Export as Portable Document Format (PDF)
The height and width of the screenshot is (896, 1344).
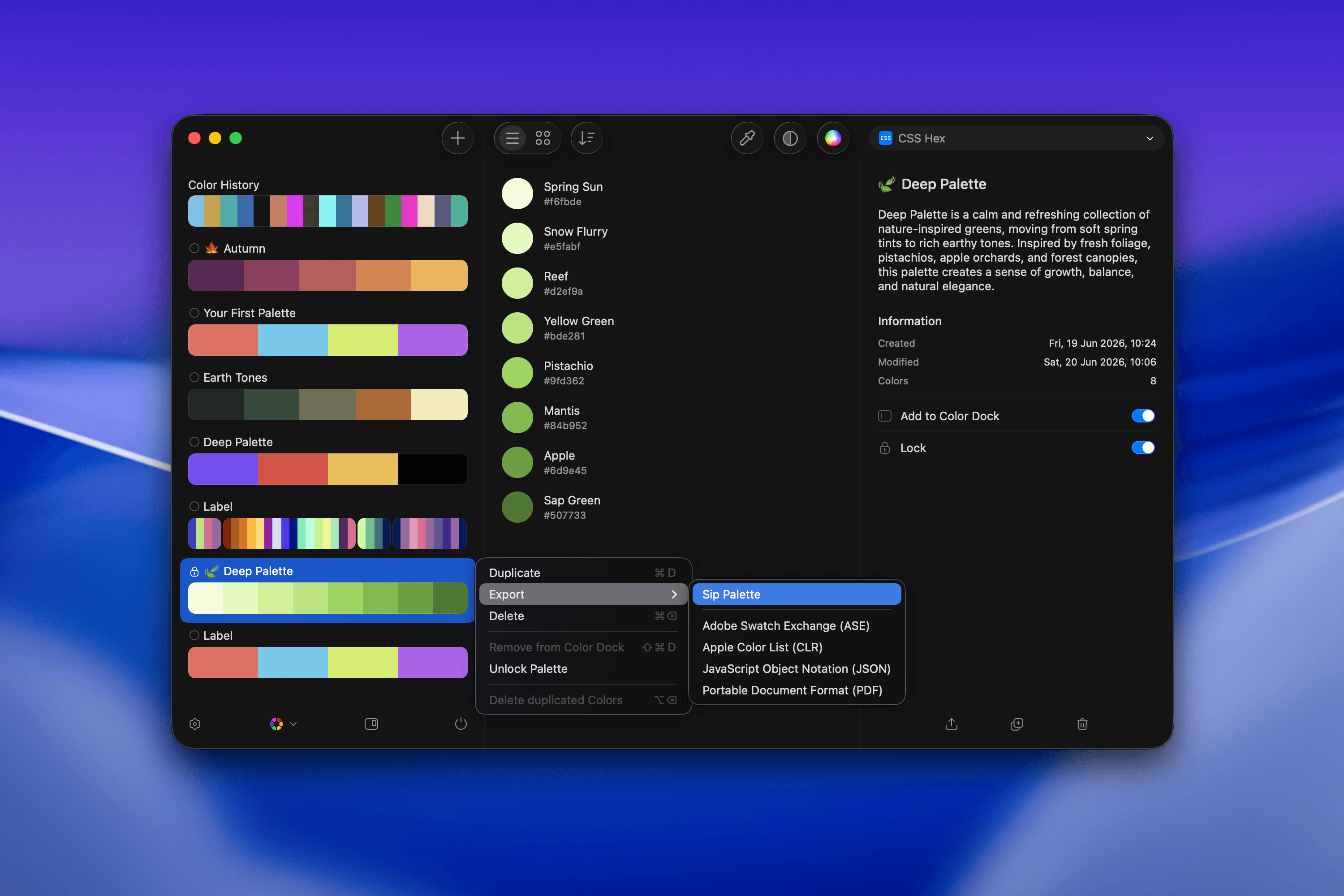pos(797,690)
